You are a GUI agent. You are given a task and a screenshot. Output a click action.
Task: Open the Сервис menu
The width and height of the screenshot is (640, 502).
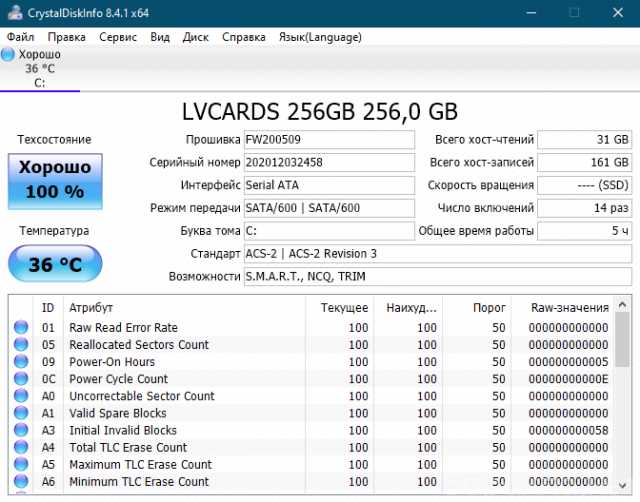click(118, 37)
